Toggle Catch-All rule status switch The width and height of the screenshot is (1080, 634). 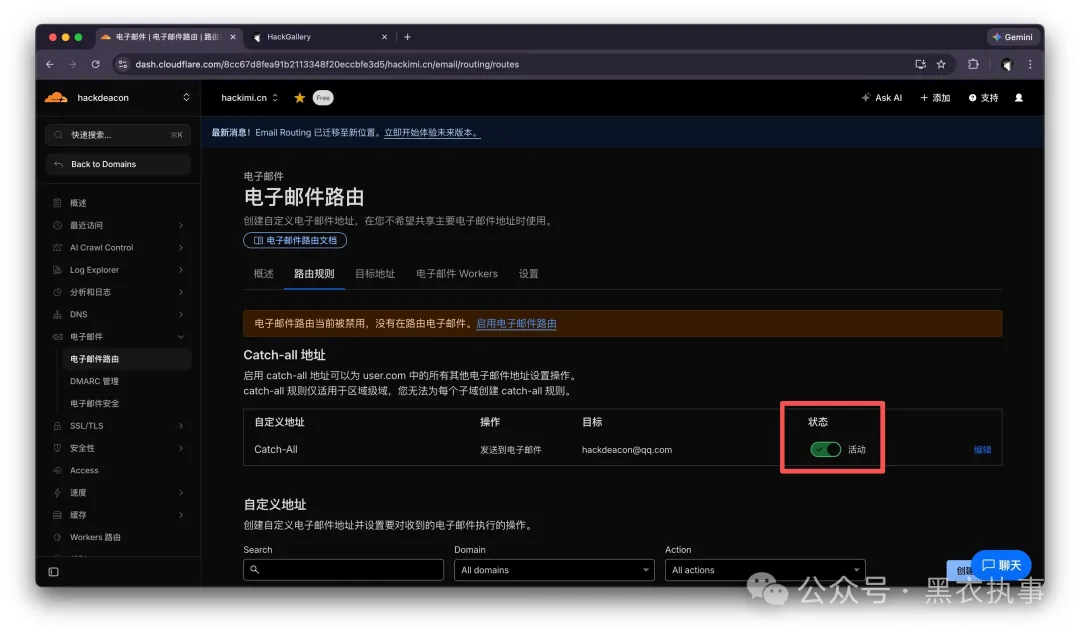coord(825,449)
